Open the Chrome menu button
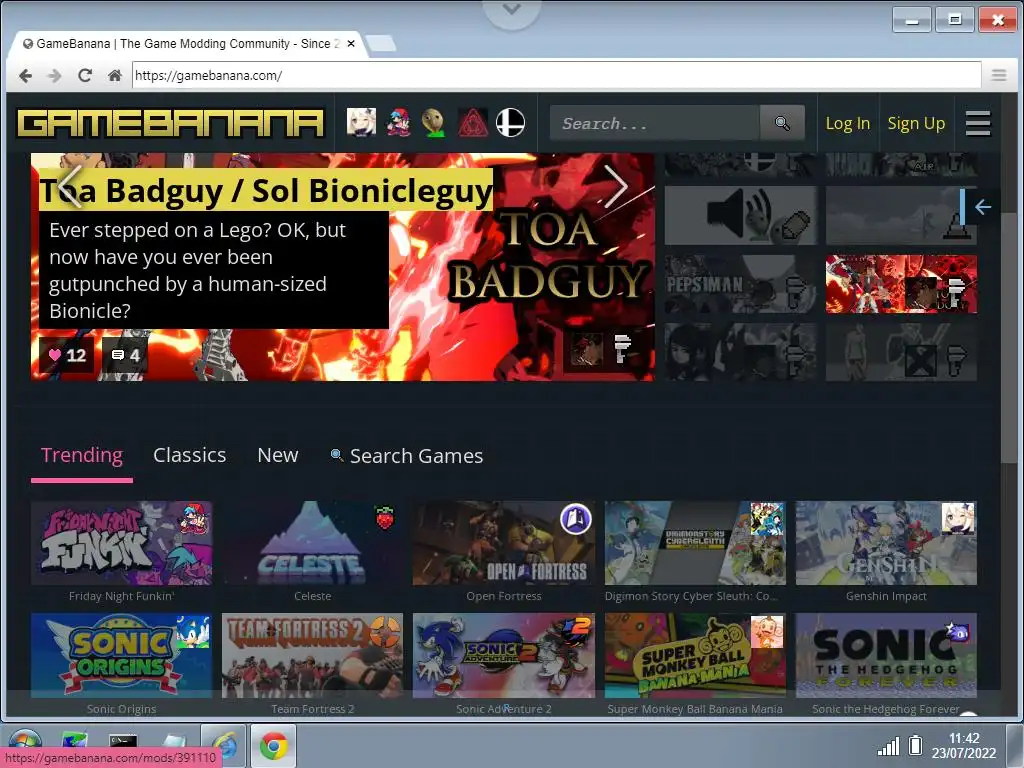This screenshot has width=1024, height=768. point(999,75)
